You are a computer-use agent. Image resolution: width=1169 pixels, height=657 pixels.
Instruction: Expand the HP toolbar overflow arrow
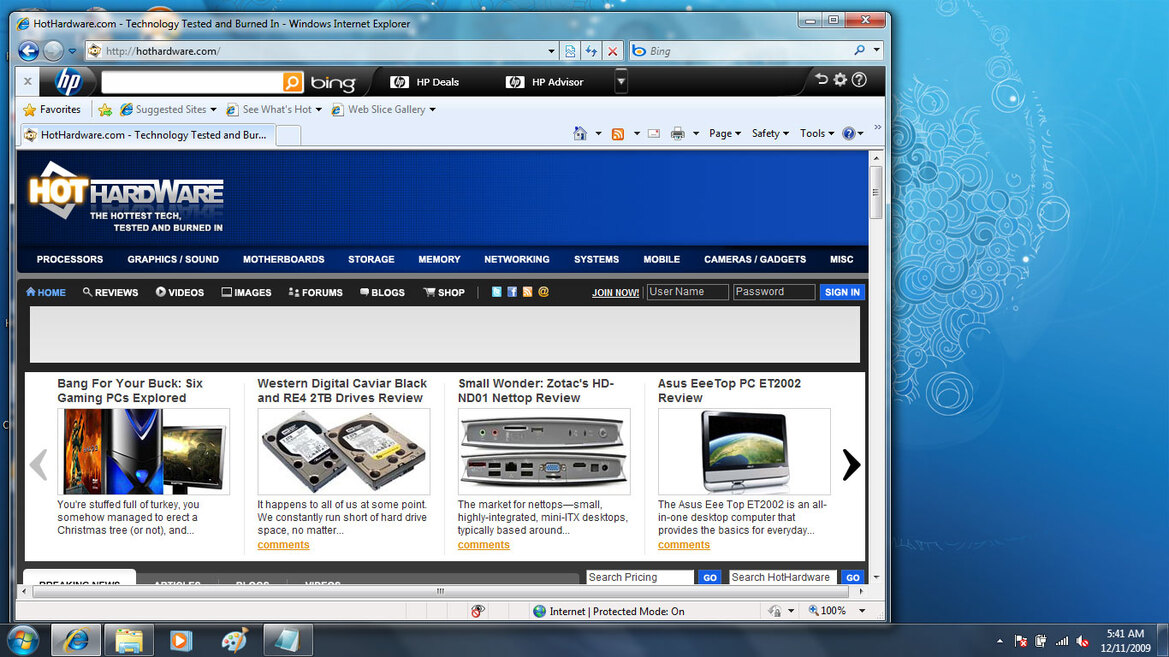620,81
